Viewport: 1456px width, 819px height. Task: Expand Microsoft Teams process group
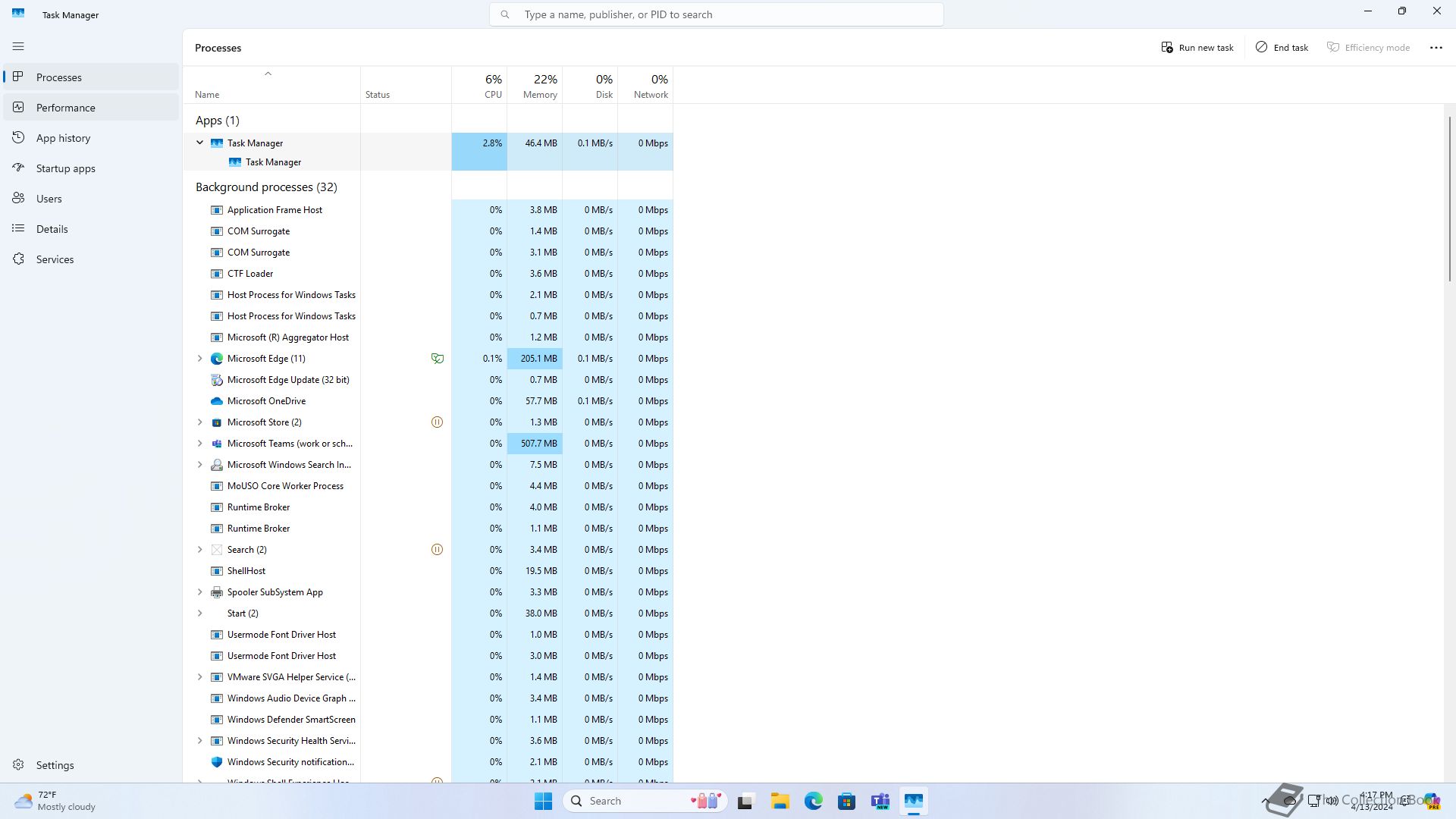click(x=200, y=444)
